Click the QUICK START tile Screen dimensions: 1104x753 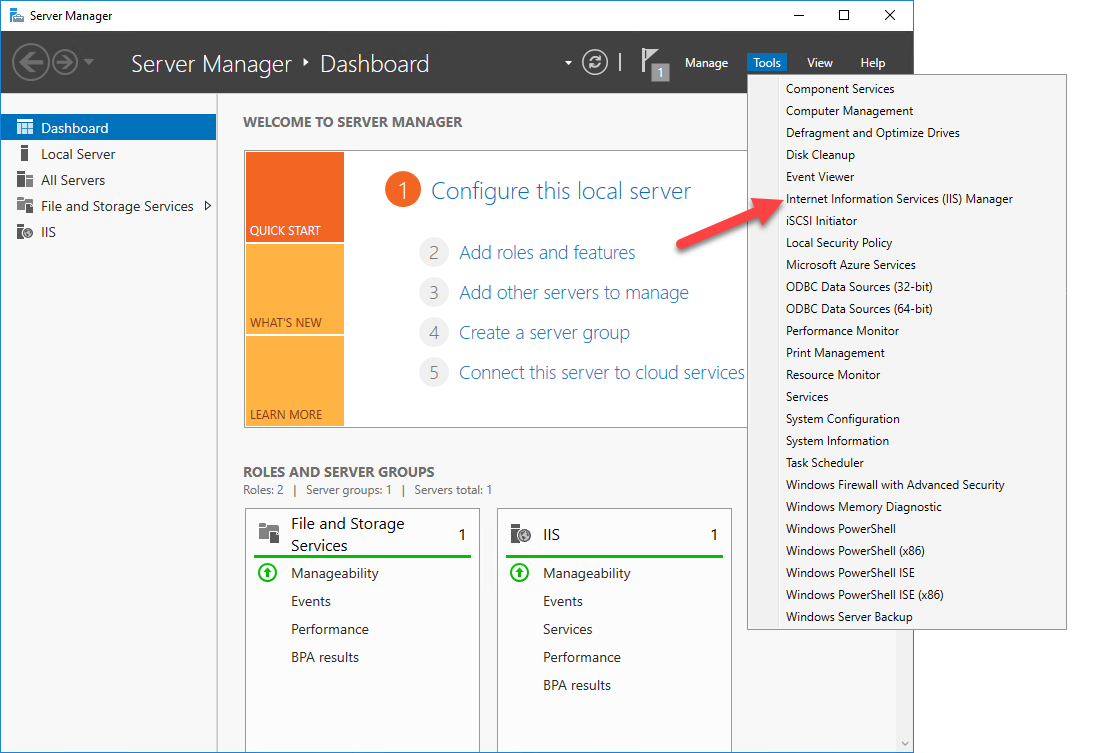pos(294,197)
